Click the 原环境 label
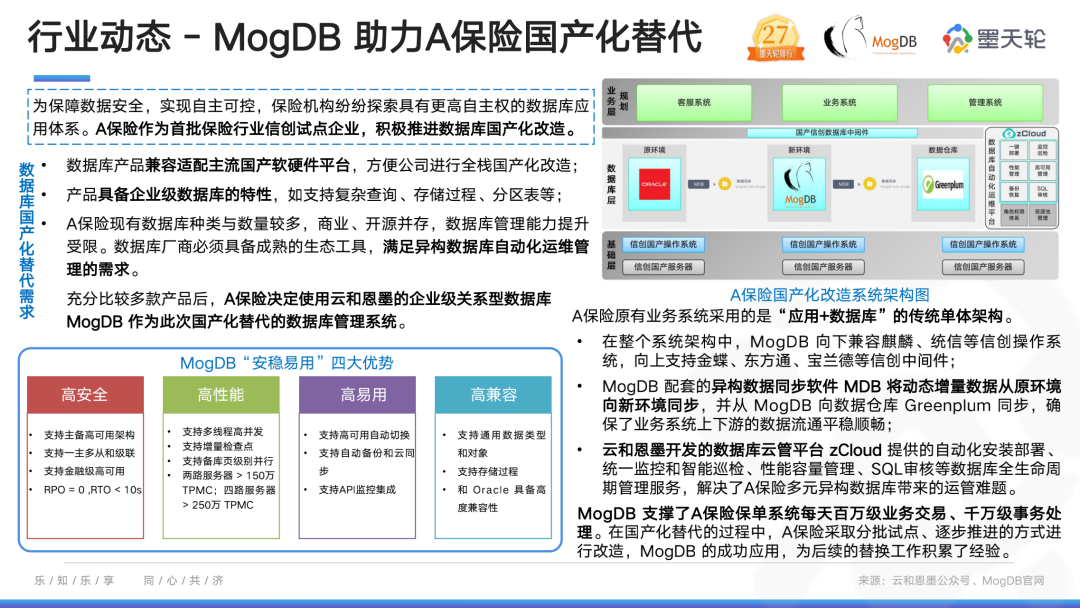 [654, 149]
